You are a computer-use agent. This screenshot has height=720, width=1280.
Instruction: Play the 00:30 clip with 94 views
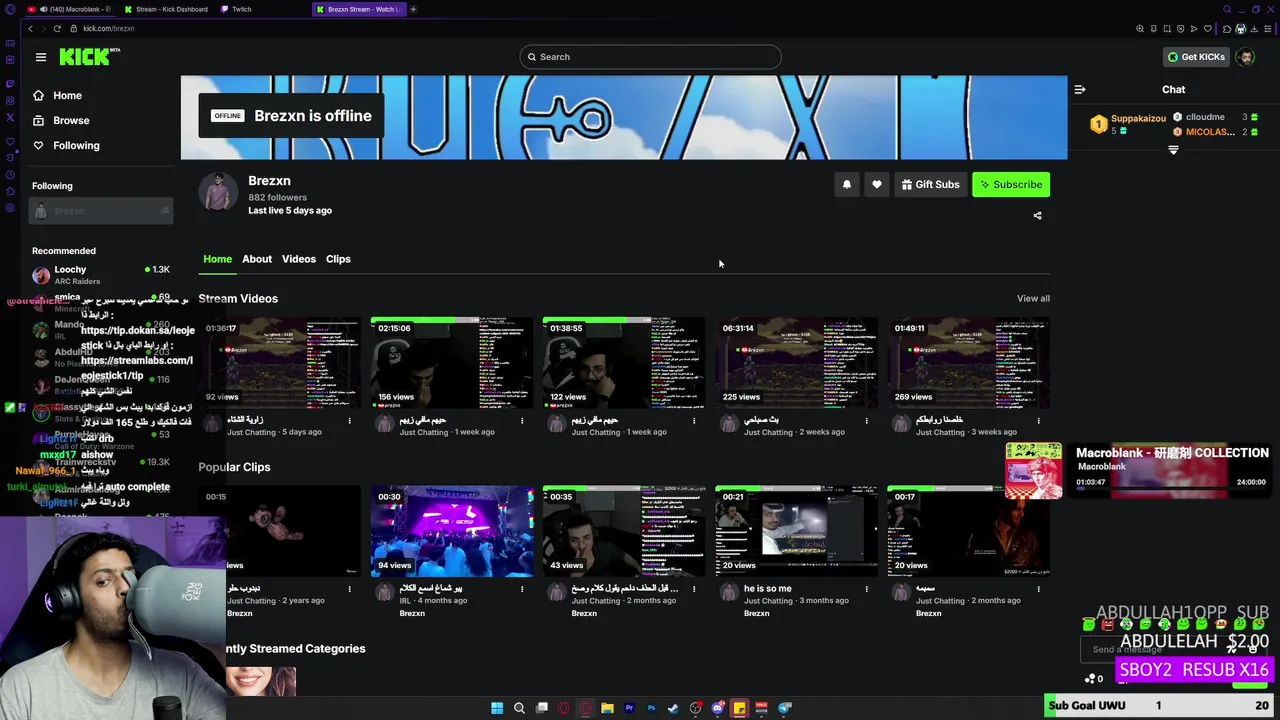tap(452, 531)
